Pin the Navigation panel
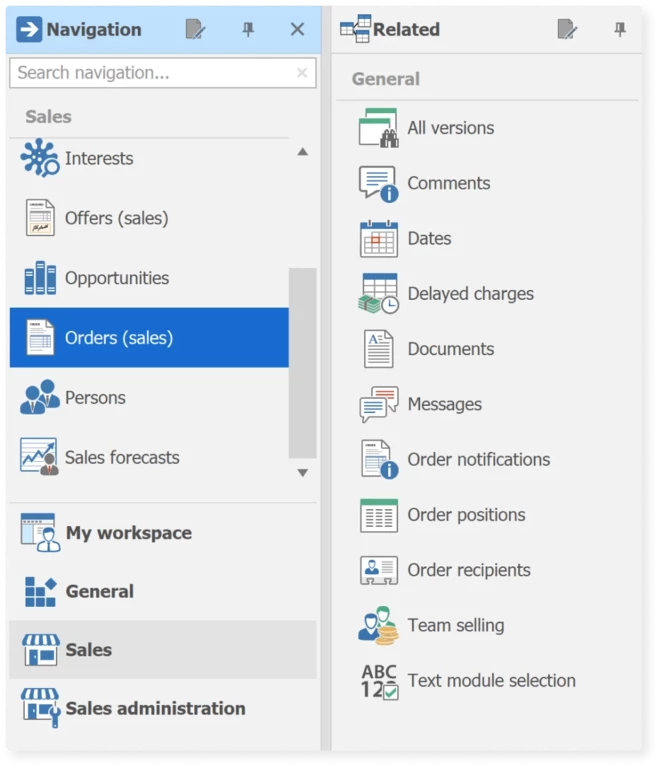 click(x=248, y=30)
